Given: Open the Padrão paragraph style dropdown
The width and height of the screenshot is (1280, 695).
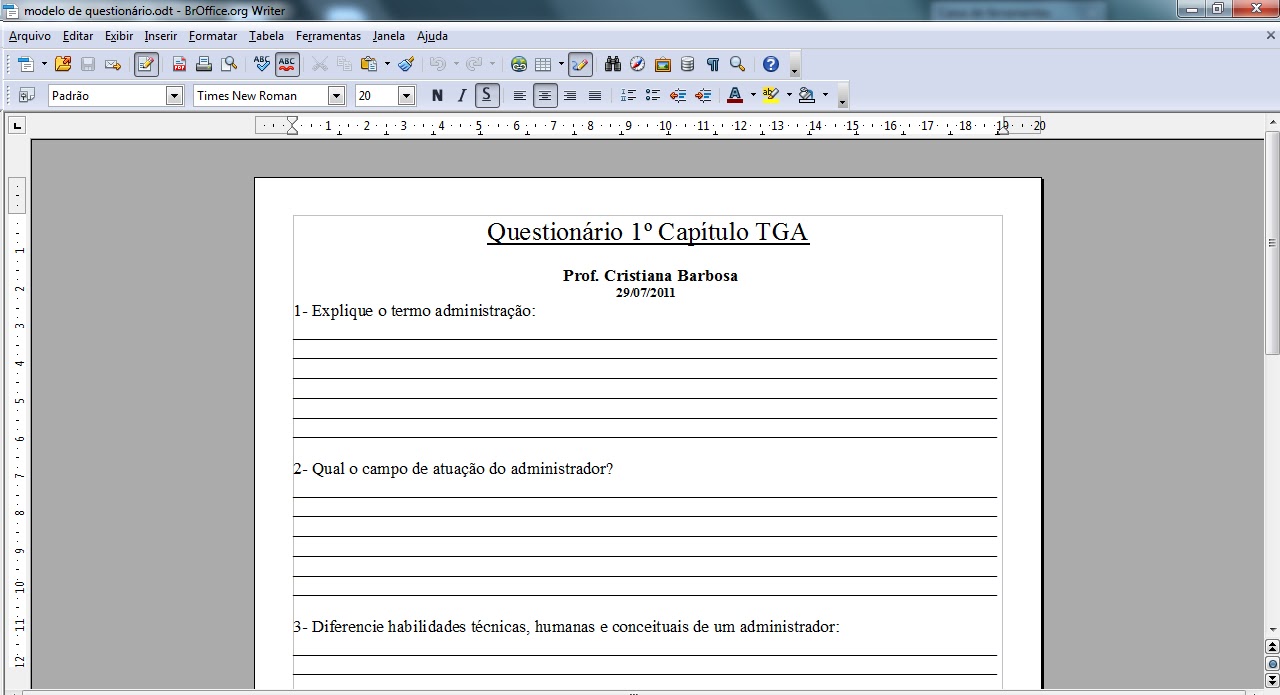Looking at the screenshot, I should click(174, 95).
